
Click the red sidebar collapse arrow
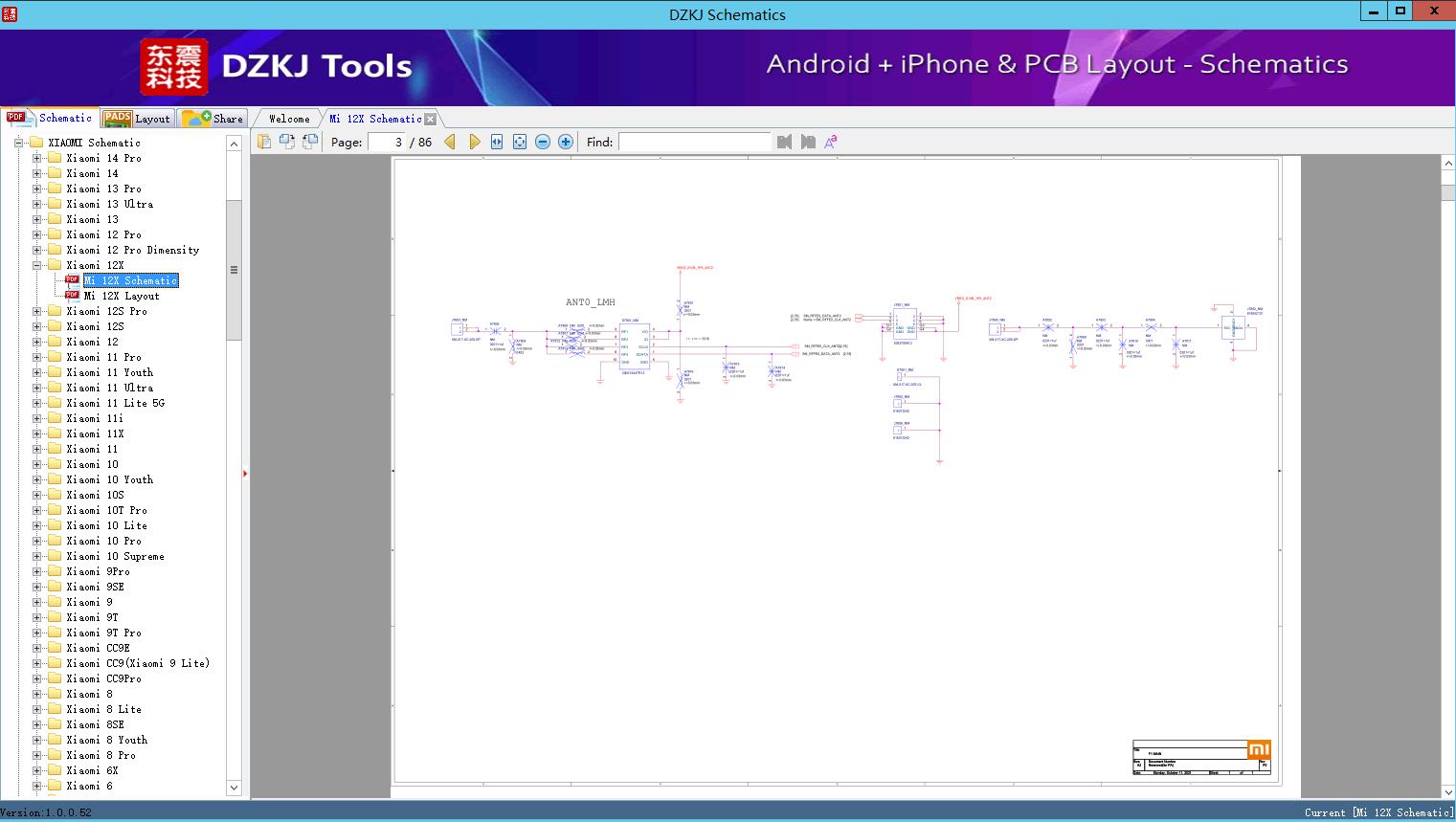coord(245,473)
